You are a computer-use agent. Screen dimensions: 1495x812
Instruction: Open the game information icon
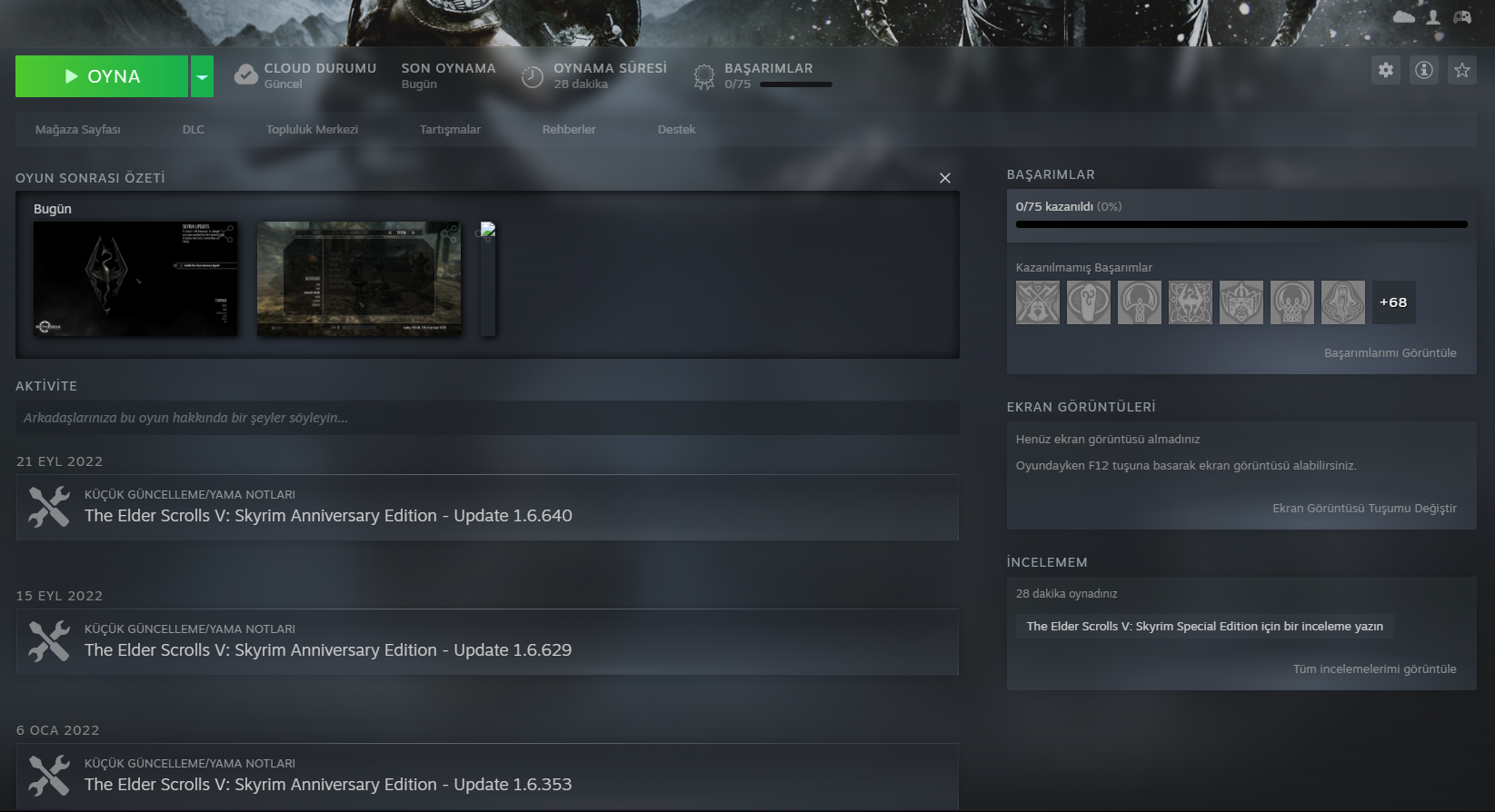[x=1424, y=70]
